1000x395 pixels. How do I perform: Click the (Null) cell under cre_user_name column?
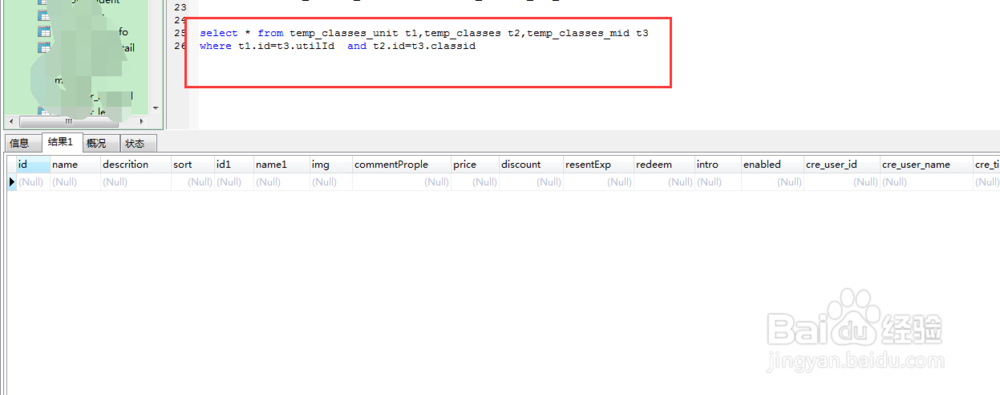coord(927,182)
